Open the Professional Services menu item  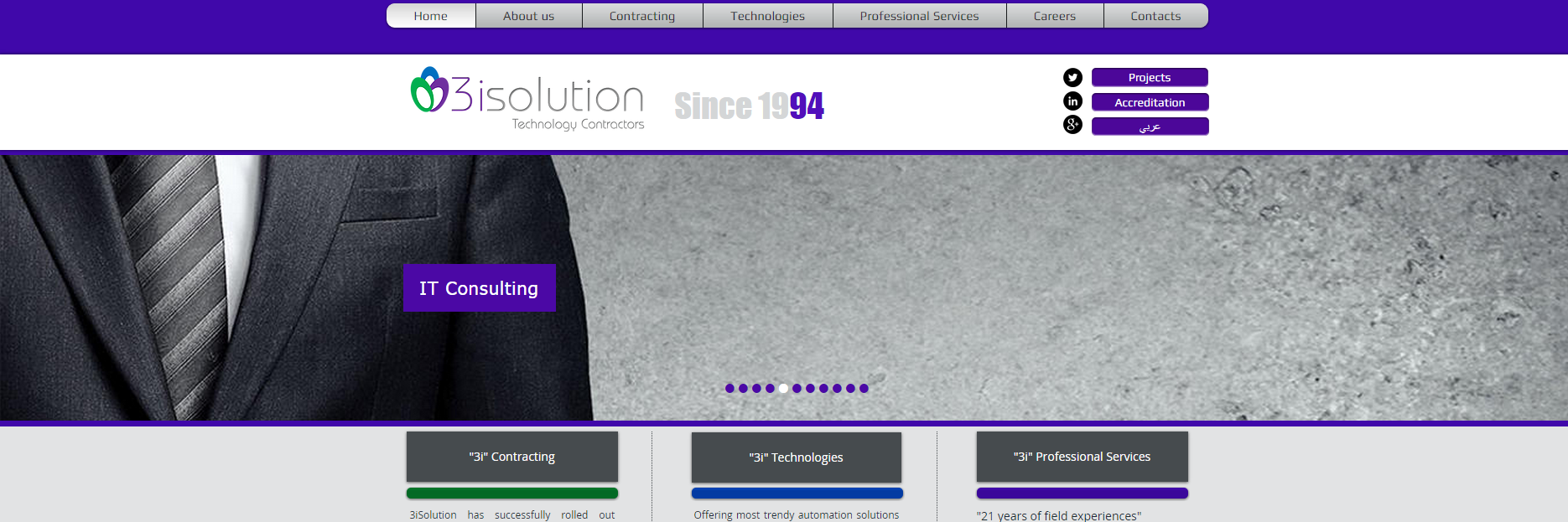click(x=920, y=16)
